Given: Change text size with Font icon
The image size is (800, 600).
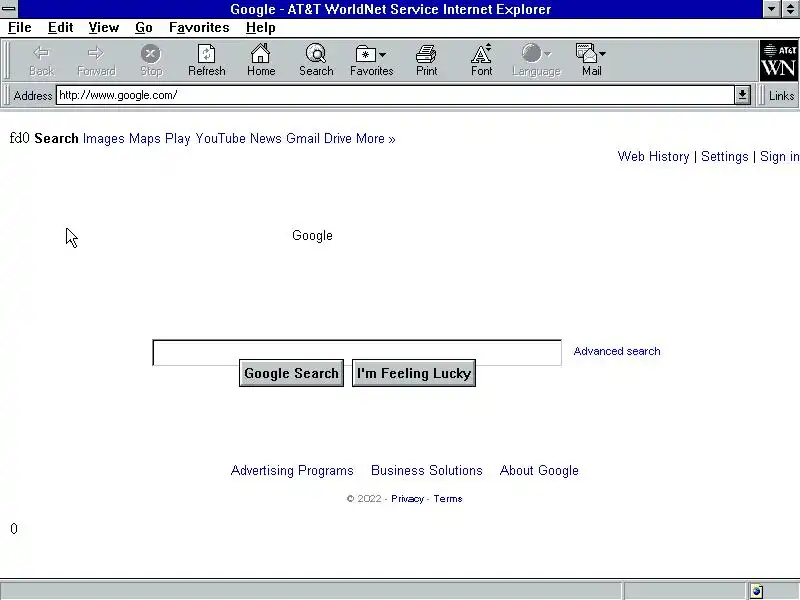Looking at the screenshot, I should [481, 54].
